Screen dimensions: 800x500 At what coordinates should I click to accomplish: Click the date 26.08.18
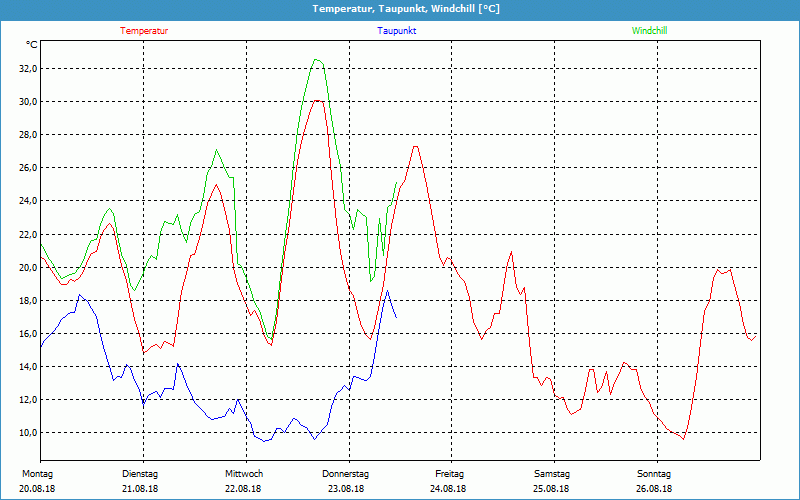click(x=654, y=489)
